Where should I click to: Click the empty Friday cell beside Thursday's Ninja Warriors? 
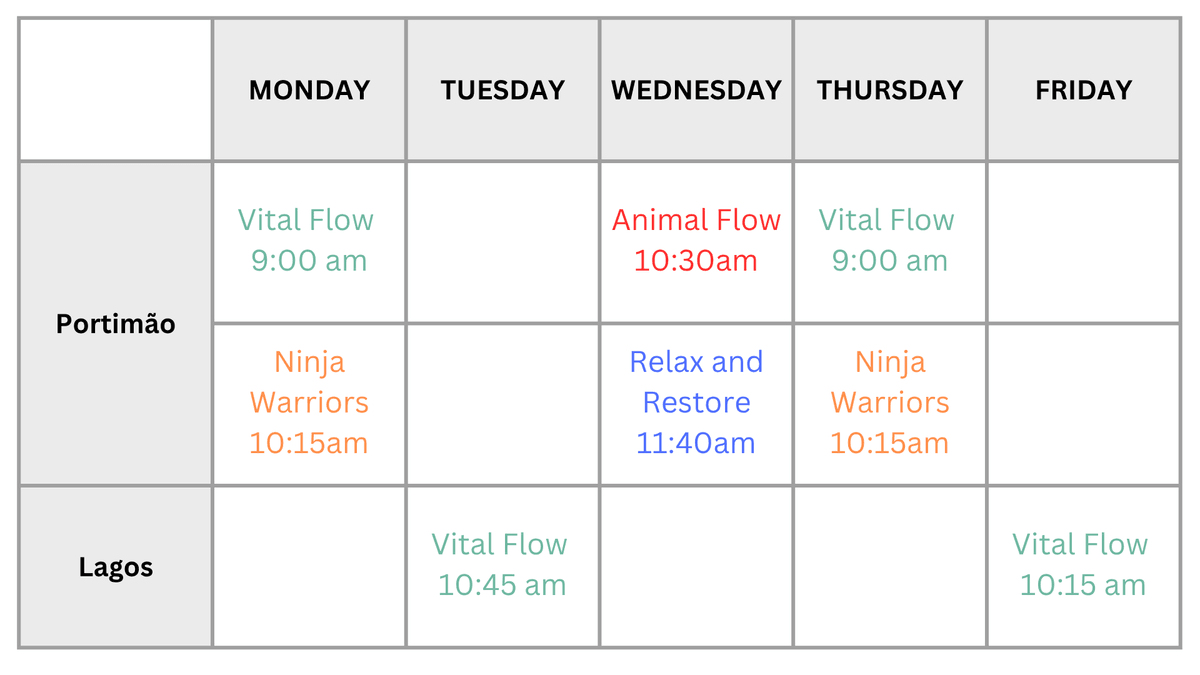coord(1083,404)
